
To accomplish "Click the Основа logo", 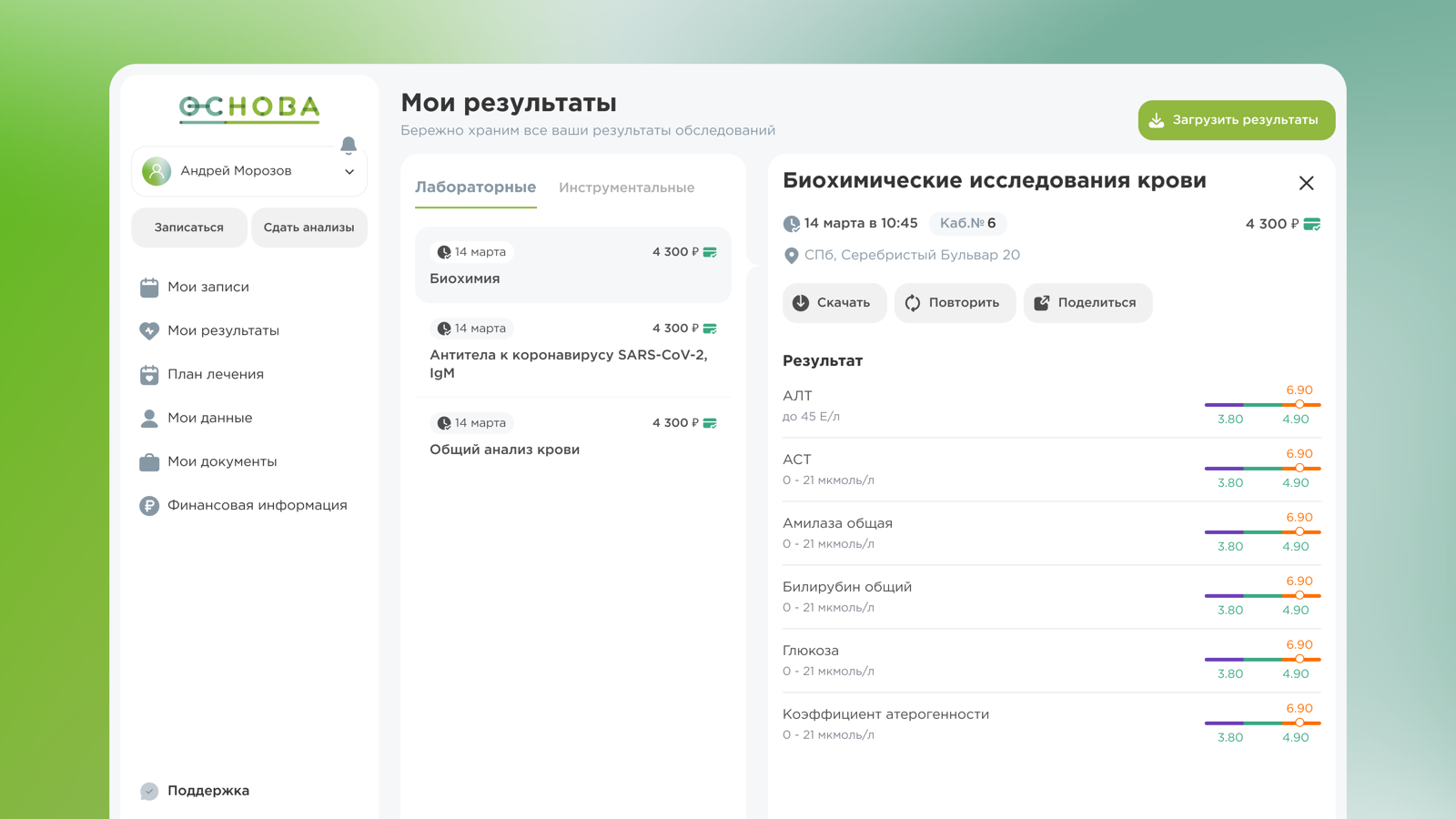I will tap(249, 108).
